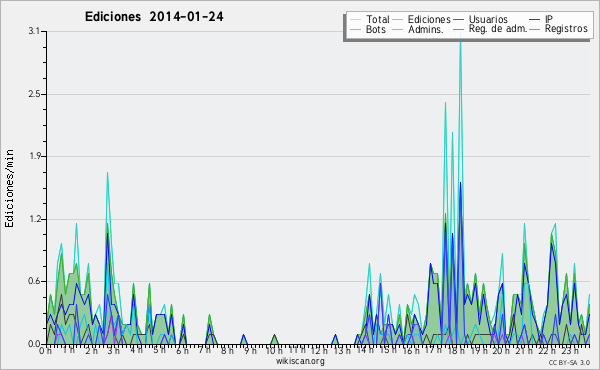Select the 'Total' legend label
The image size is (600, 370).
pos(377,19)
